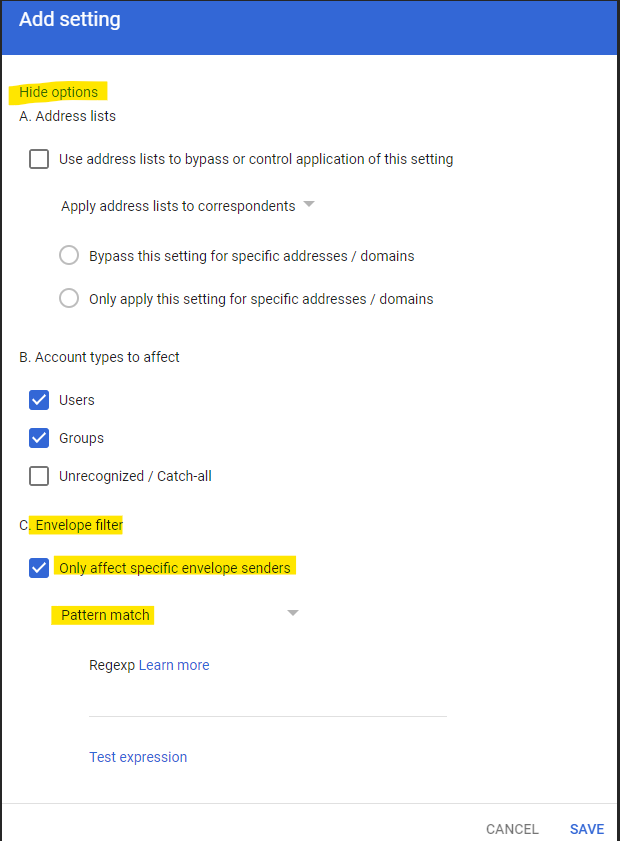Choose Only apply this setting radio
The height and width of the screenshot is (841, 620).
pos(69,298)
